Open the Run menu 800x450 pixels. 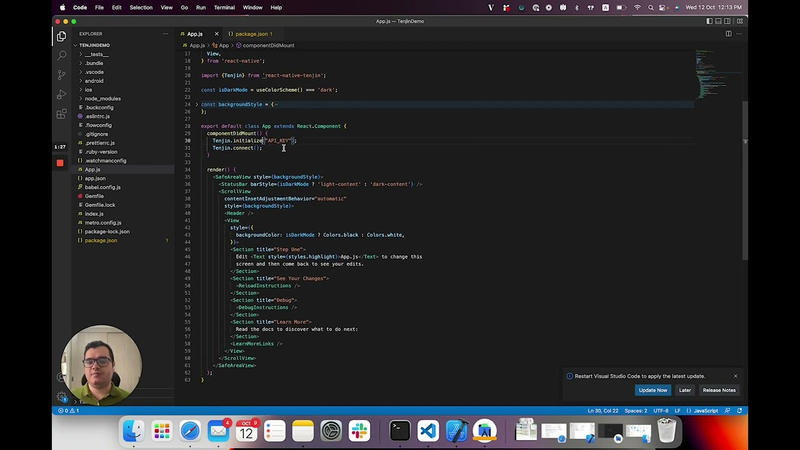click(201, 8)
